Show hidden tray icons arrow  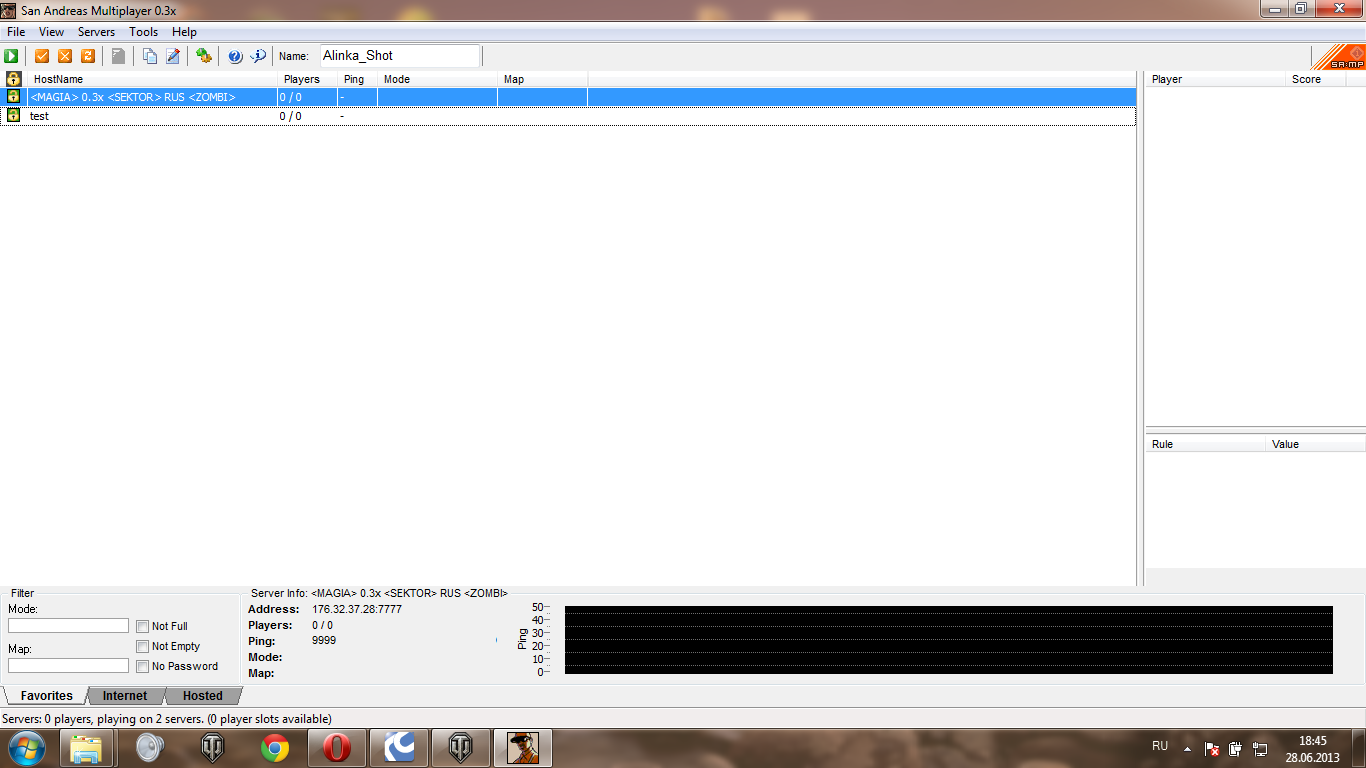(x=1187, y=748)
